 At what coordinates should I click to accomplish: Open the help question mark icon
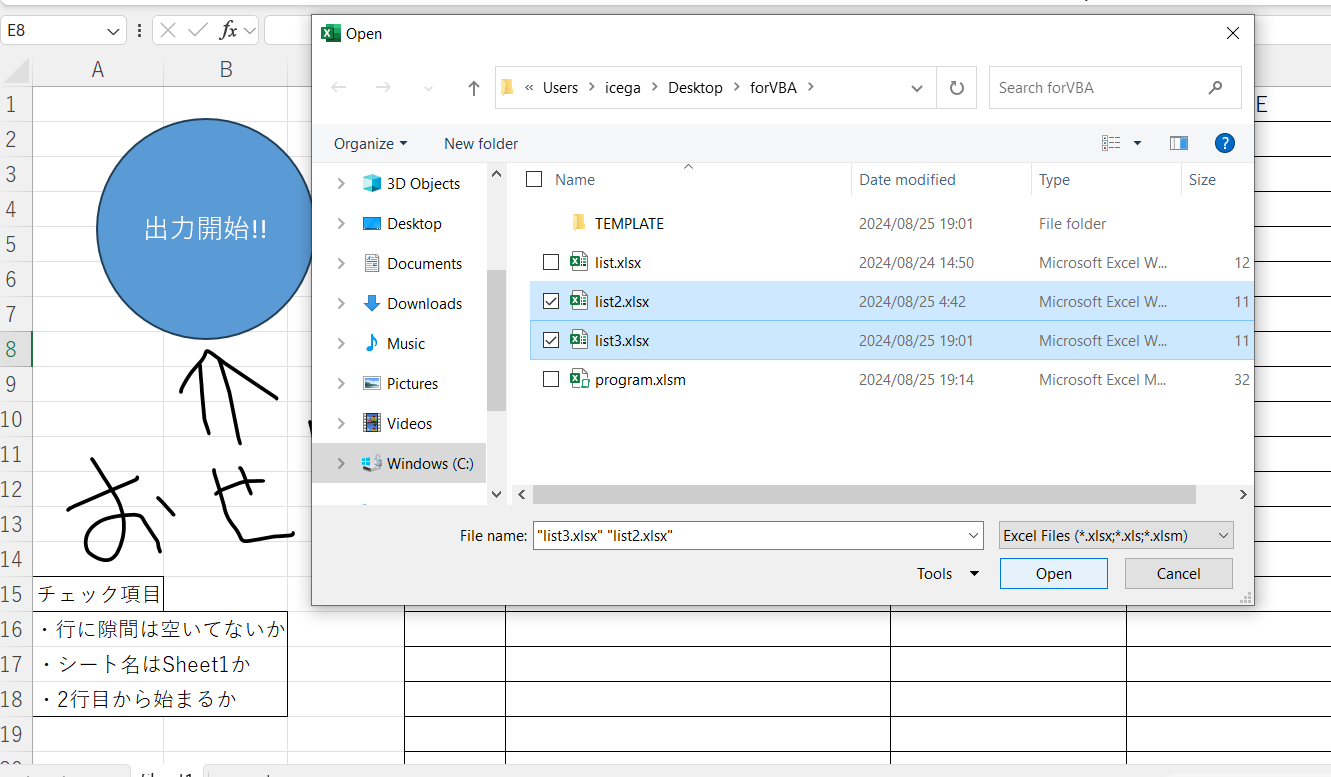1224,143
